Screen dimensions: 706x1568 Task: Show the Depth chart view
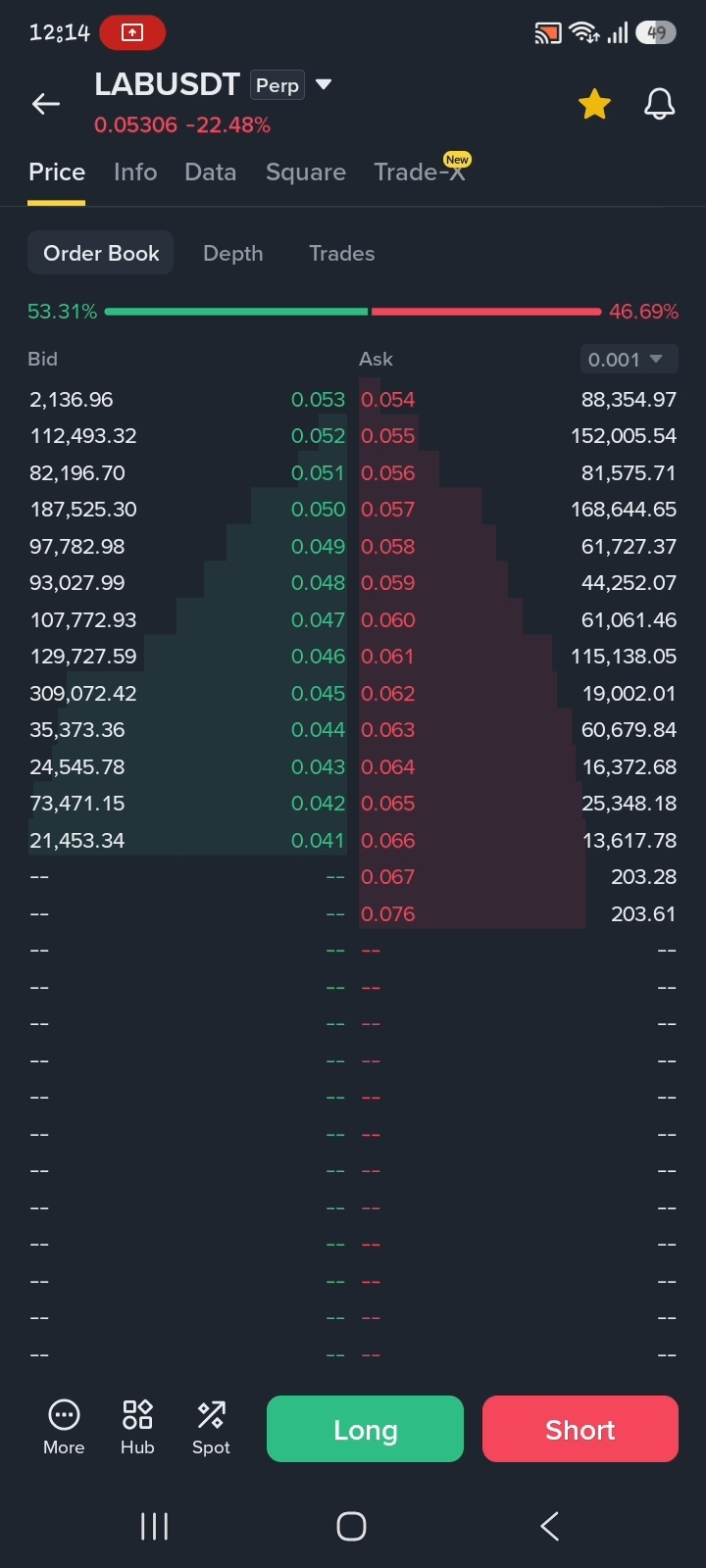[233, 253]
